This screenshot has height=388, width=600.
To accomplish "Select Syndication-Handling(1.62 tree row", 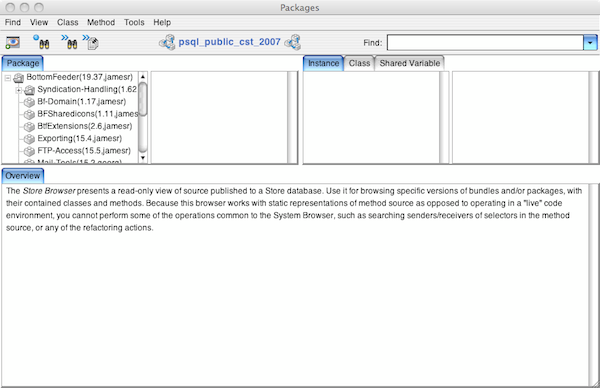I will (87, 90).
